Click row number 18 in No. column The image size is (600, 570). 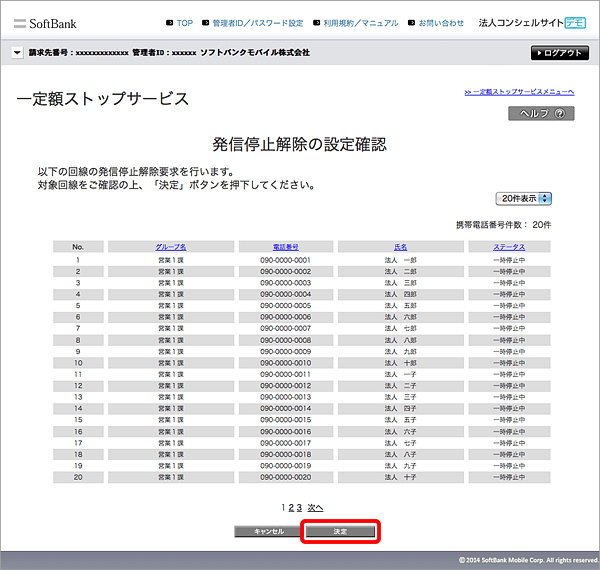pyautogui.click(x=78, y=454)
